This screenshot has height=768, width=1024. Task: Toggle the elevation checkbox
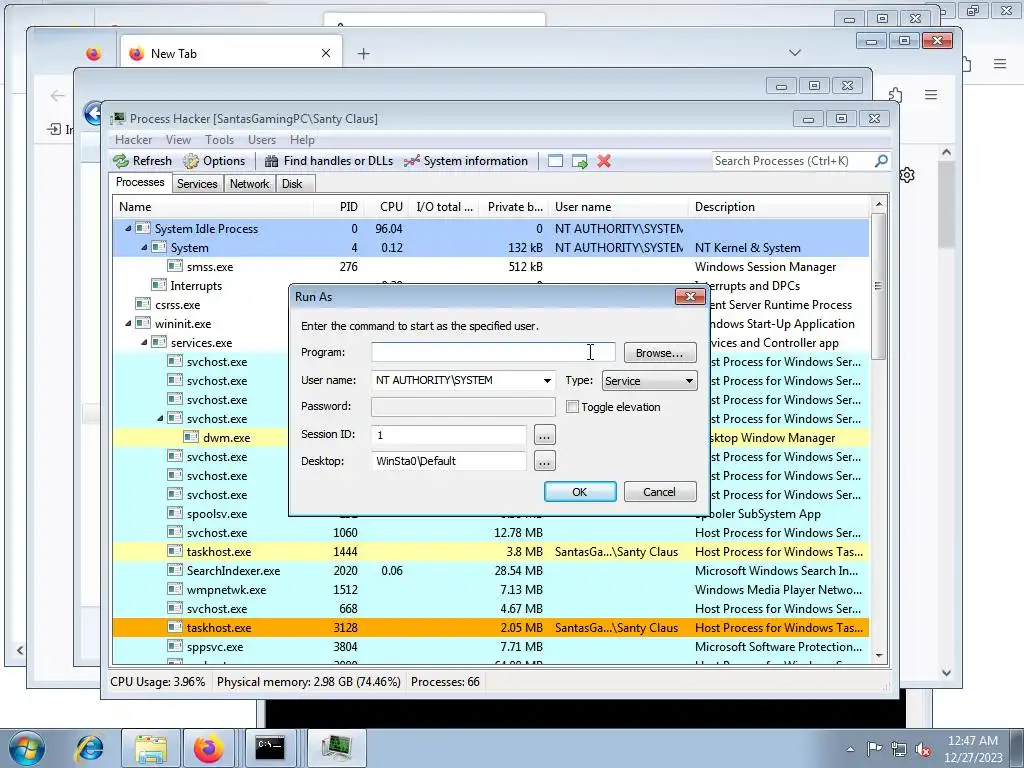click(572, 407)
